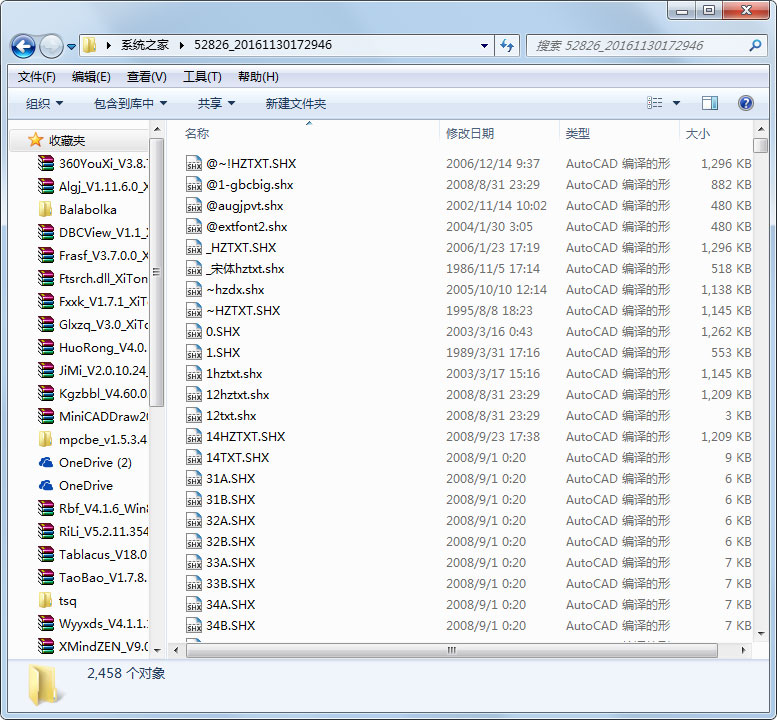Expand the 包含到库中 dropdown
This screenshot has height=720, width=777.
pos(130,103)
